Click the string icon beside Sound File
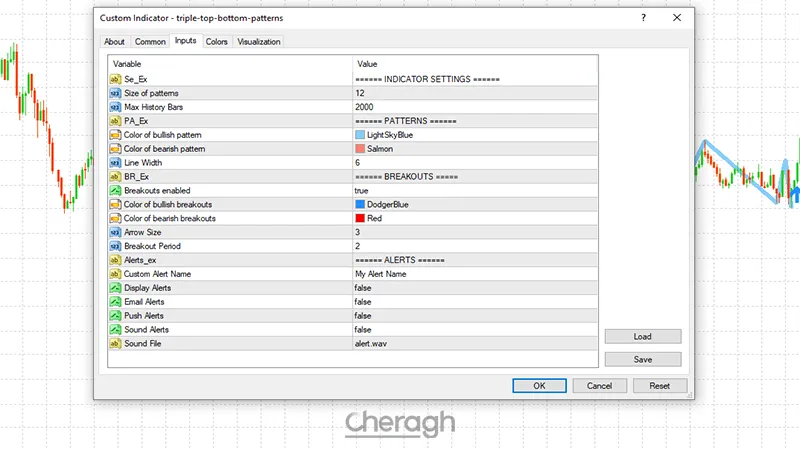Screen dimensions: 800x450 point(115,343)
